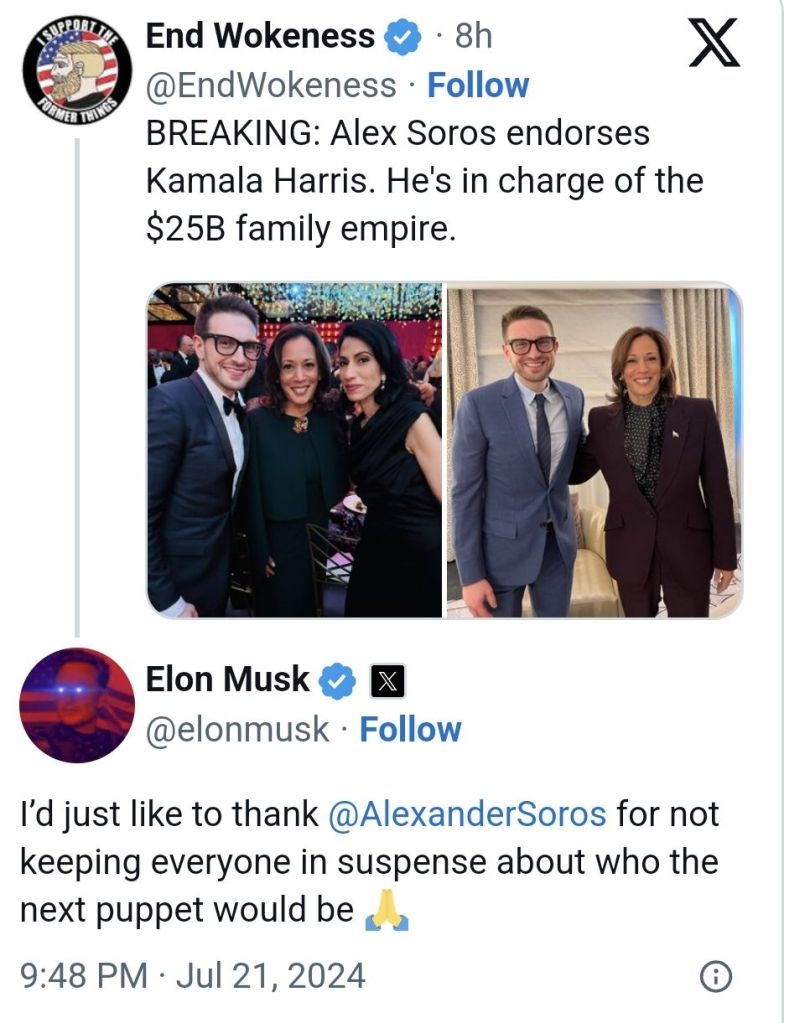The width and height of the screenshot is (810, 1023).
Task: Click Elon Musk's blue verified badge
Action: 338,681
